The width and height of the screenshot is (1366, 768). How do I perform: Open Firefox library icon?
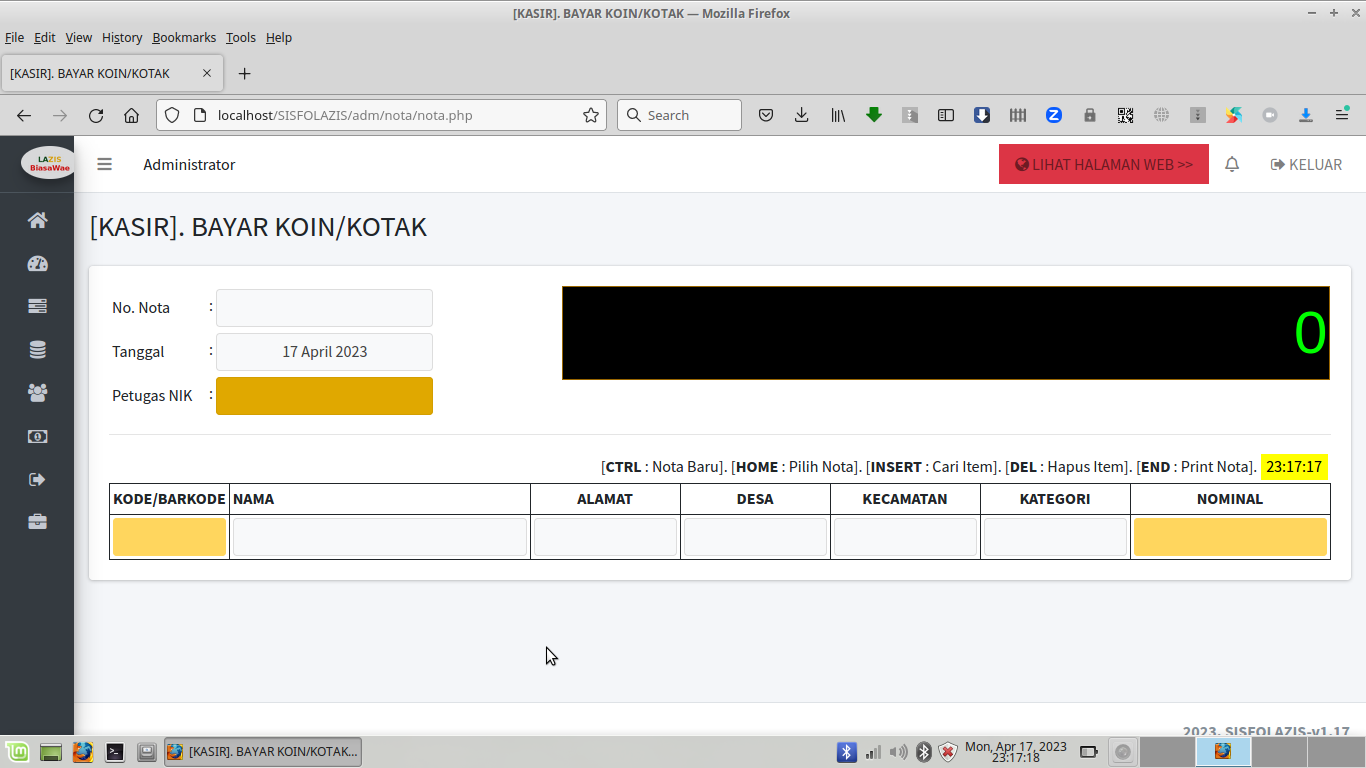click(x=838, y=115)
